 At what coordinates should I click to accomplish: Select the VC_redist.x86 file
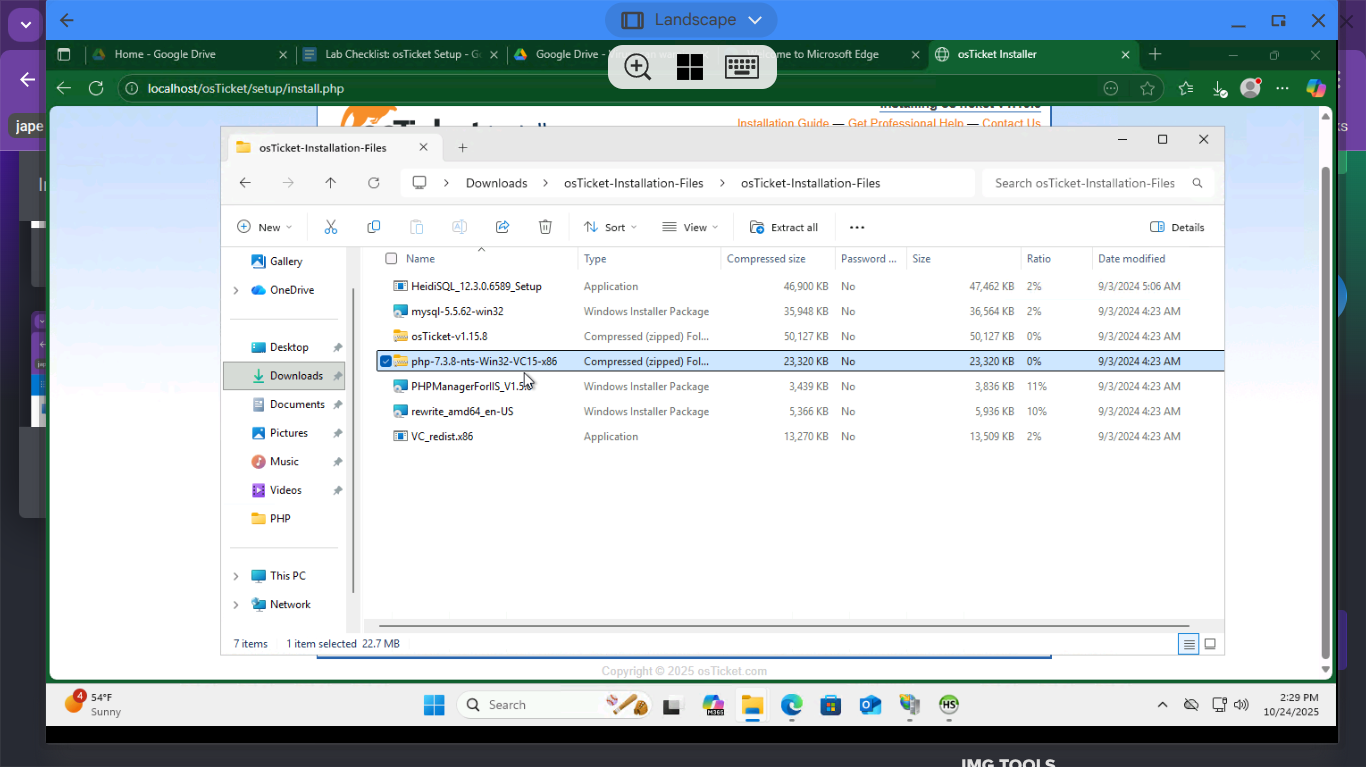coord(442,436)
